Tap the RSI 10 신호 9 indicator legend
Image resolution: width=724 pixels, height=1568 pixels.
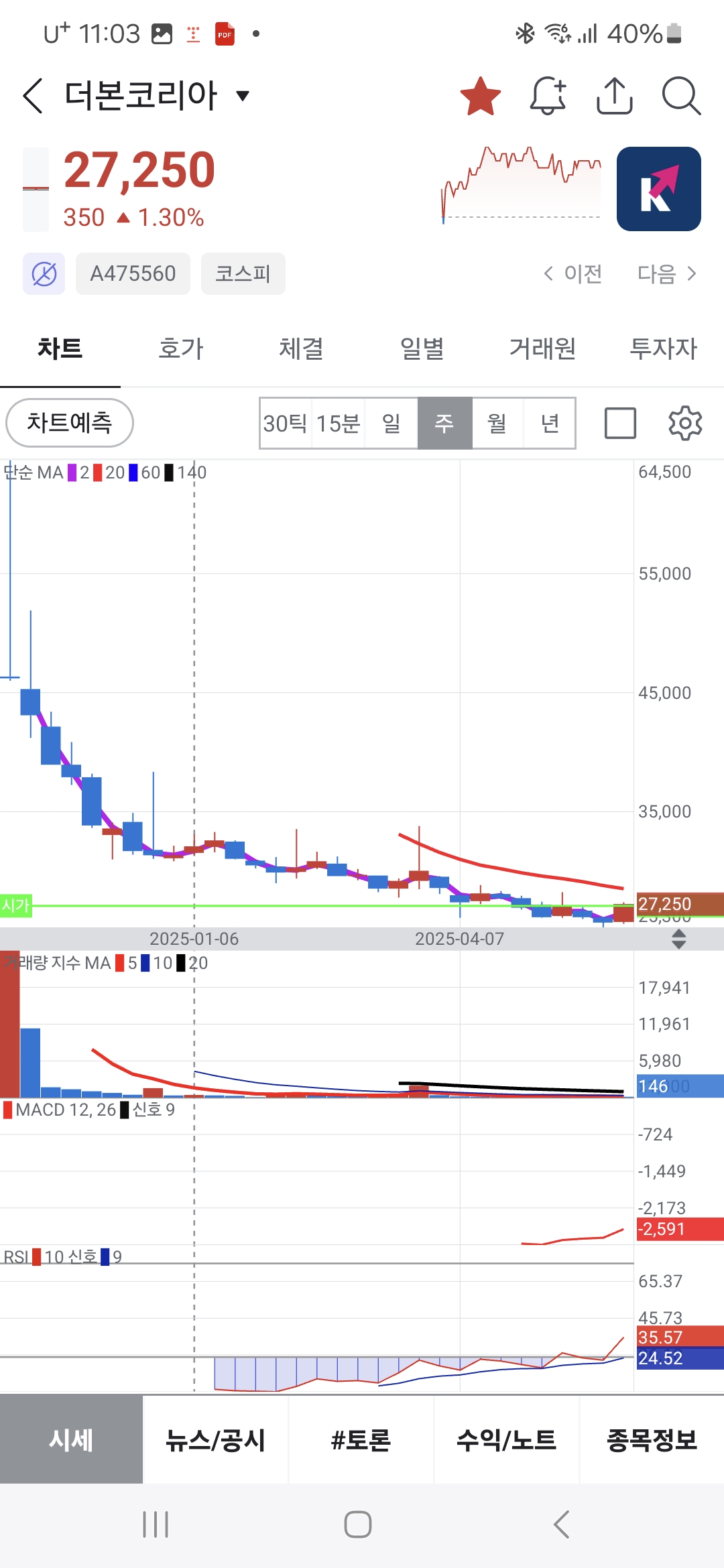click(x=63, y=1256)
